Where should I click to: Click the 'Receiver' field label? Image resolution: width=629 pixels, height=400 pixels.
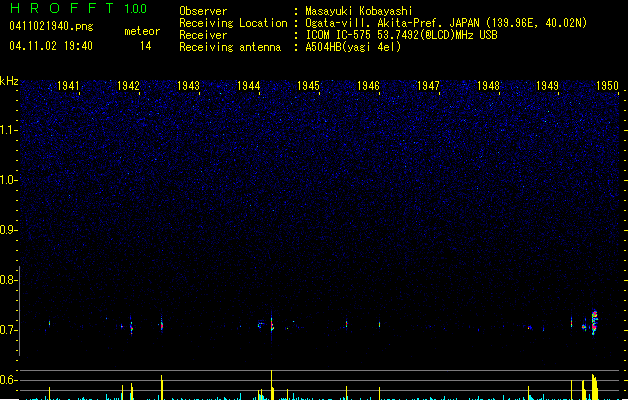(x=203, y=35)
